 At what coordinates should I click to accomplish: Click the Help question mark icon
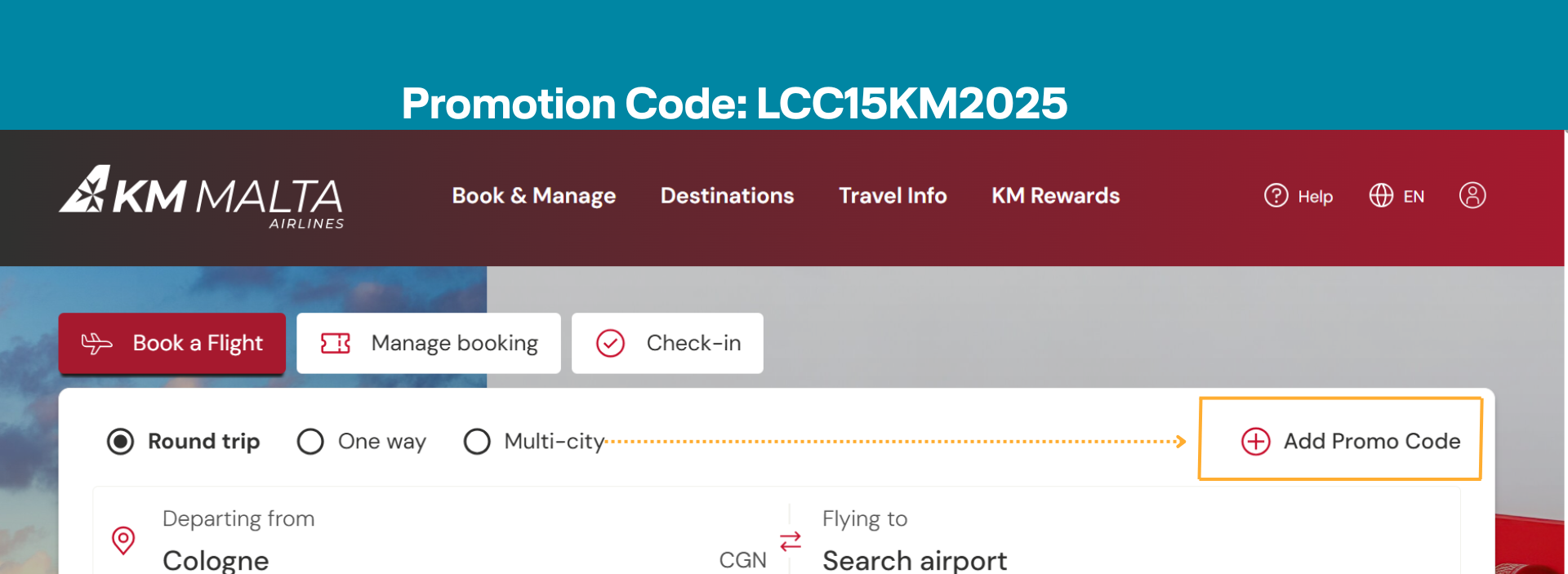click(x=1276, y=196)
